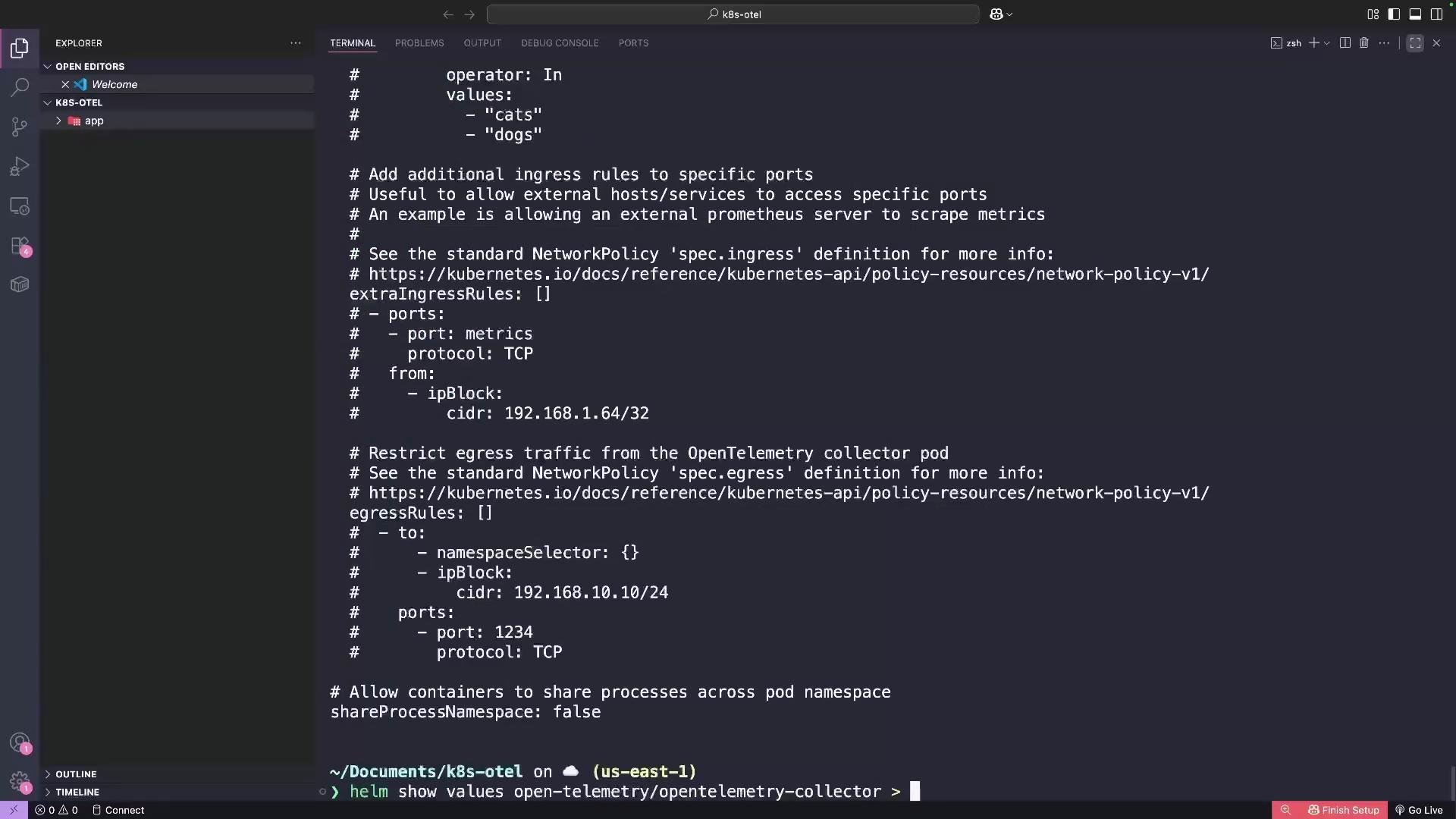Open the cube-shaped container view icon
Viewport: 1456px width, 819px height.
(x=20, y=284)
